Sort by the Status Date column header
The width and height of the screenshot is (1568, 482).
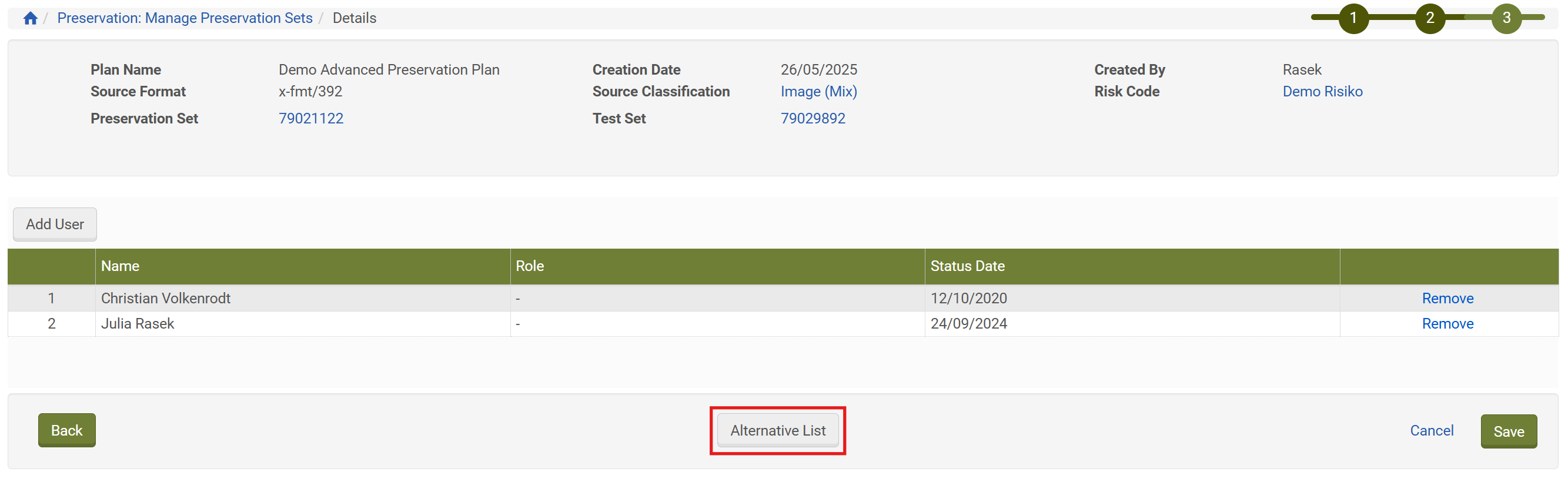[967, 266]
